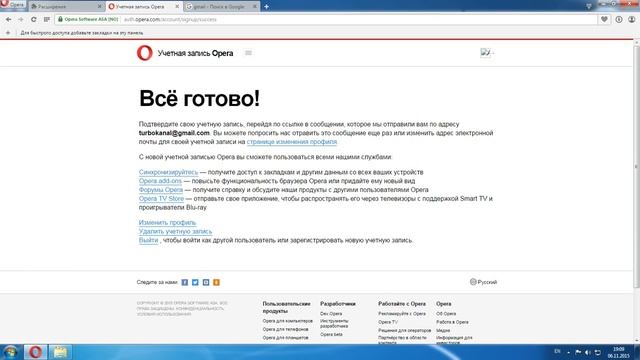The image size is (640, 360).
Task: Open a new tab with plus button
Action: [266, 7]
